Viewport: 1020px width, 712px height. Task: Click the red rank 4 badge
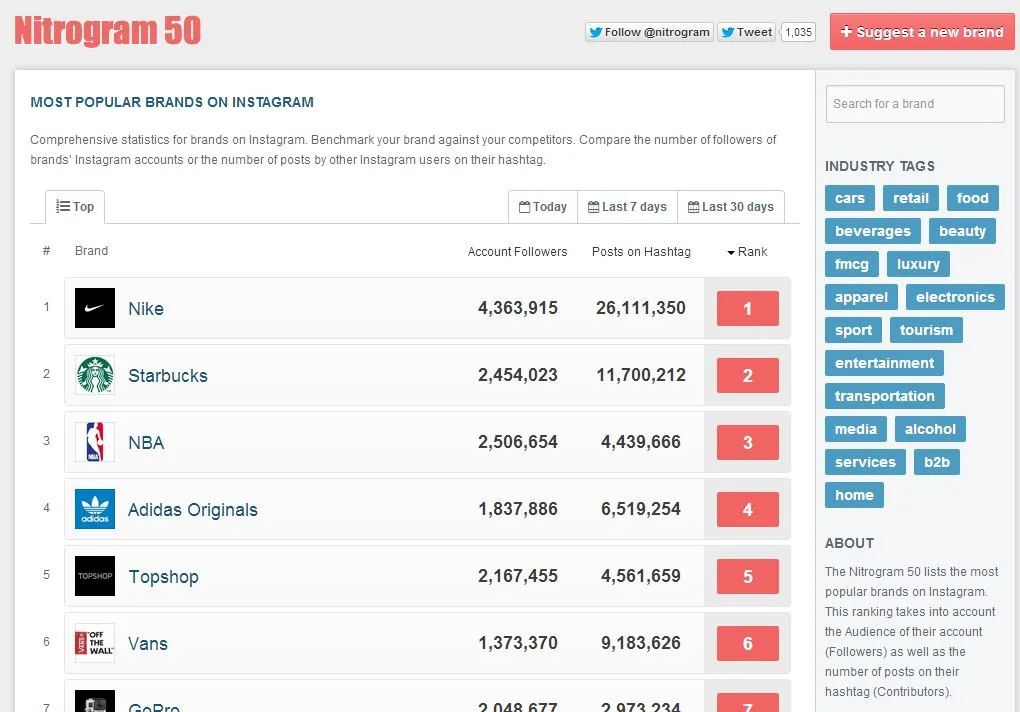747,509
